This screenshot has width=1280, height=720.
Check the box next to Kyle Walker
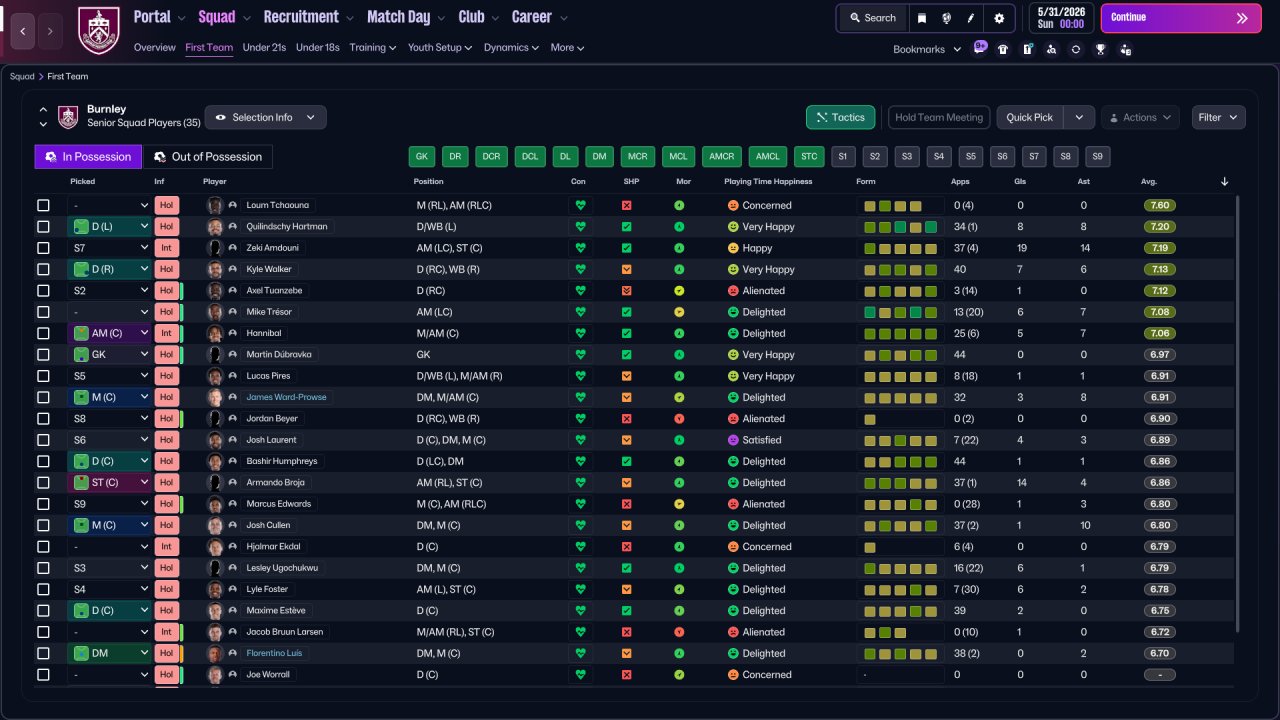43,269
